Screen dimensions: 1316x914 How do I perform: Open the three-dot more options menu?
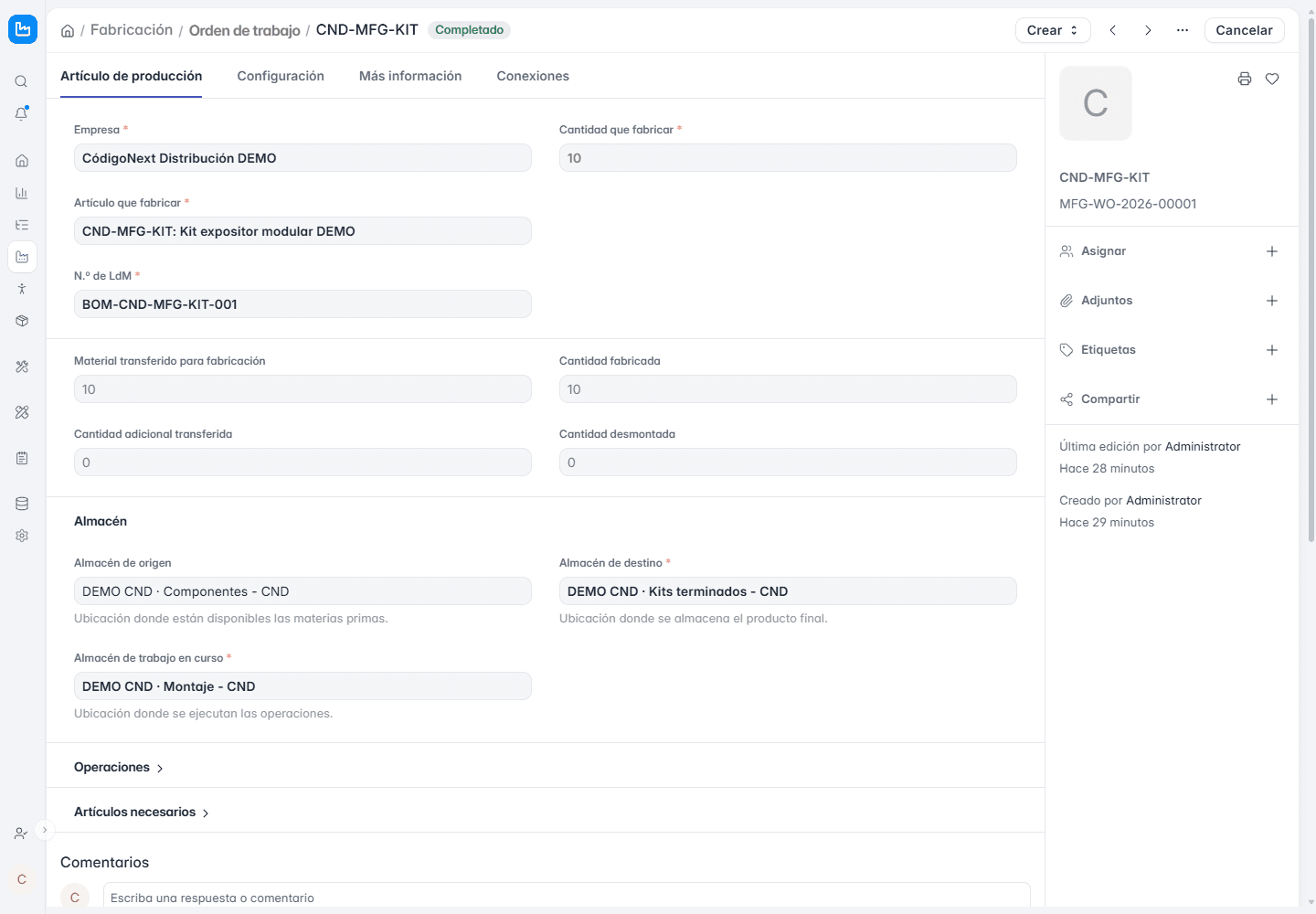[1183, 30]
